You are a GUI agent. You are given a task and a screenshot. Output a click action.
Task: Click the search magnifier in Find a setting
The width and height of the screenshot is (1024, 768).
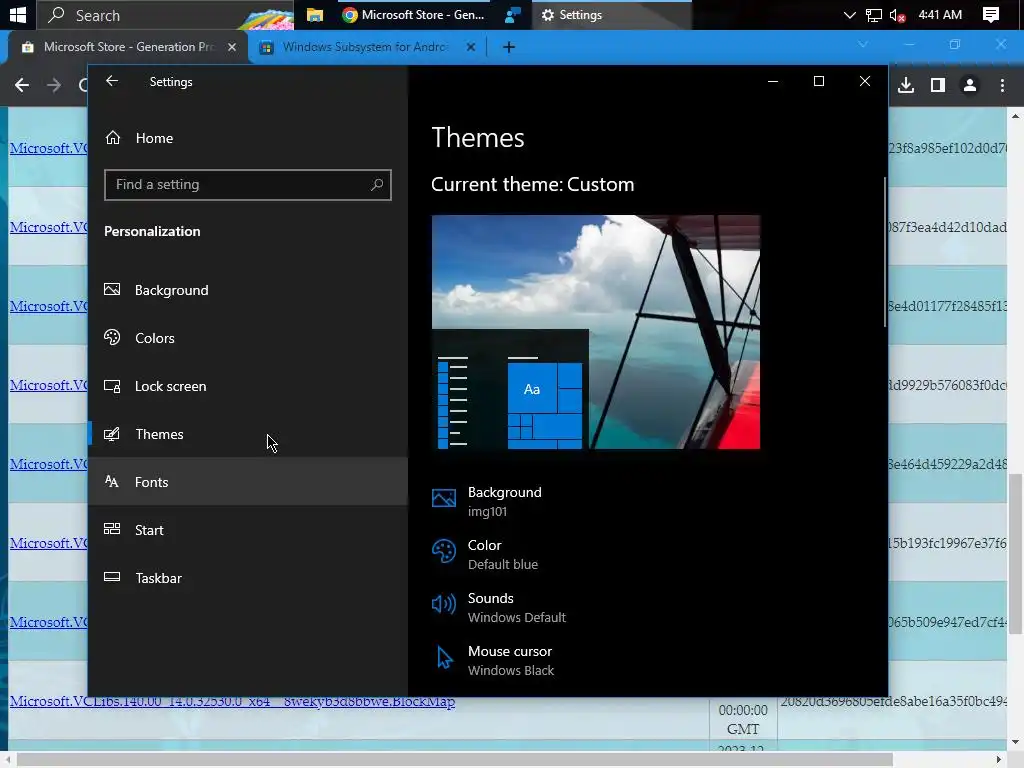click(377, 185)
